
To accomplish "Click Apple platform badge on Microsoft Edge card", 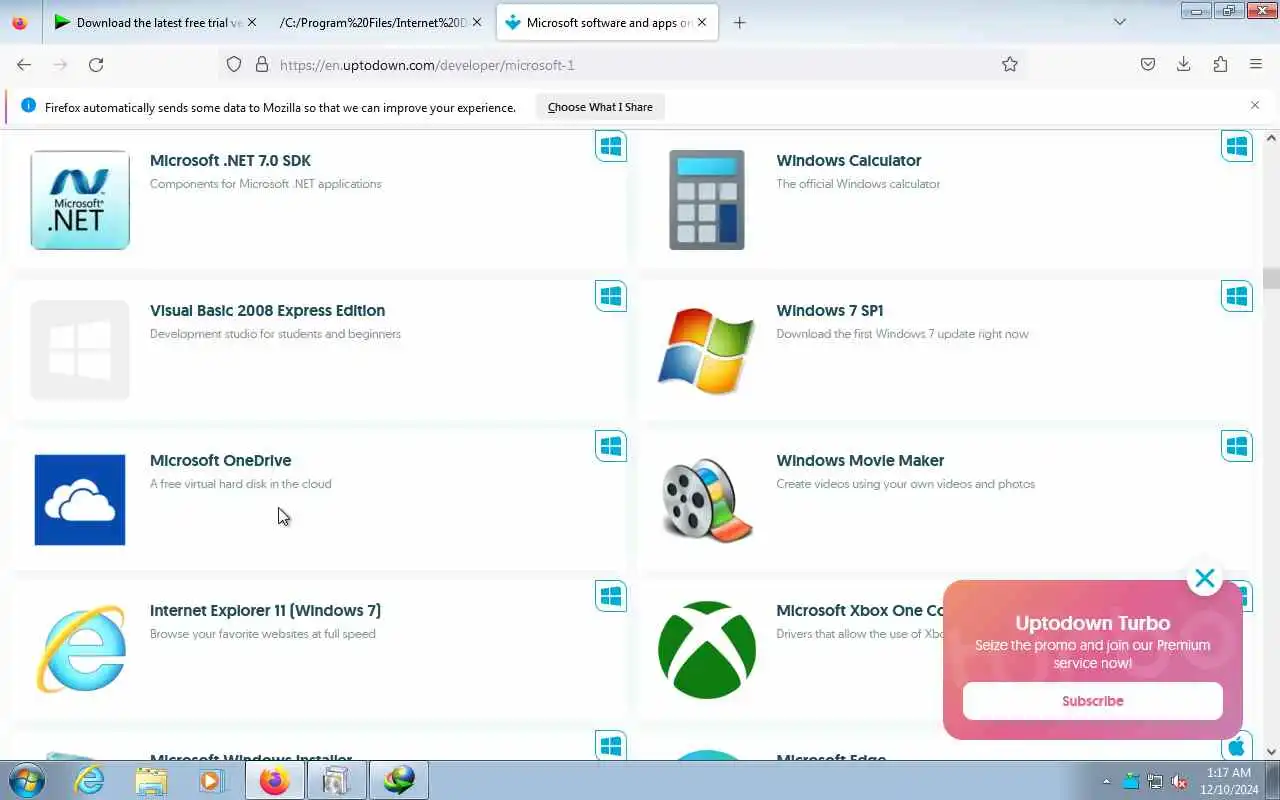I will [1237, 747].
